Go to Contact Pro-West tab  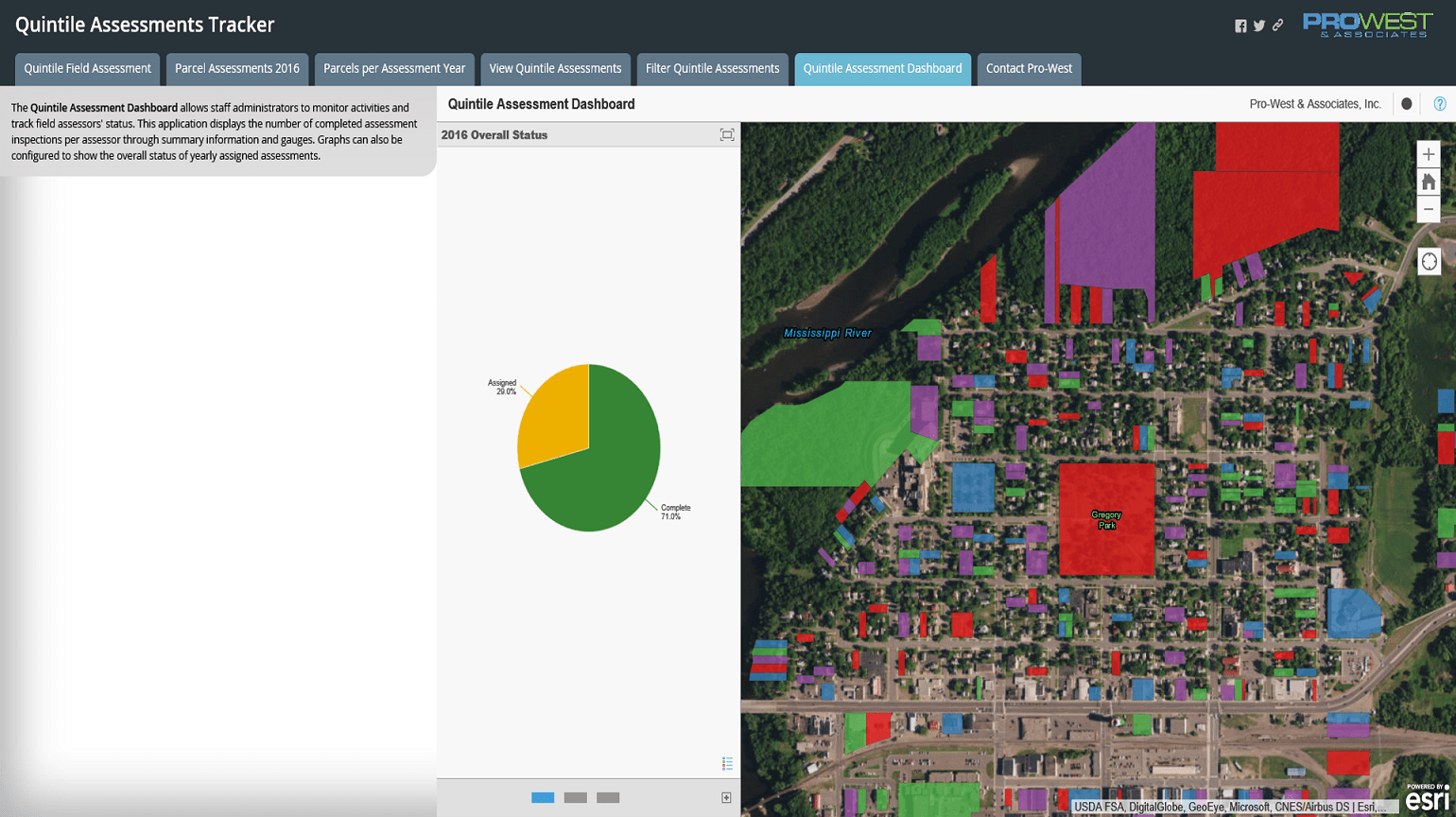click(x=1029, y=69)
